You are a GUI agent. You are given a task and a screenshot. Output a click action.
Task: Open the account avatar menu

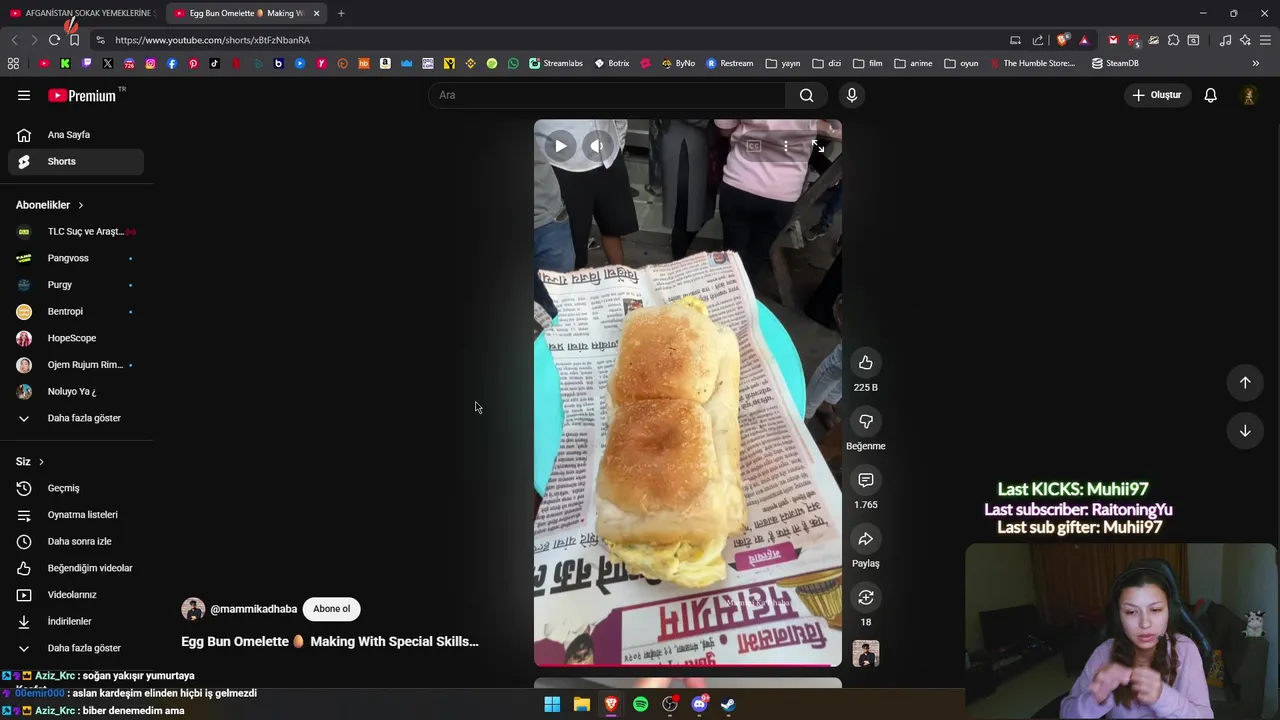coord(1248,95)
